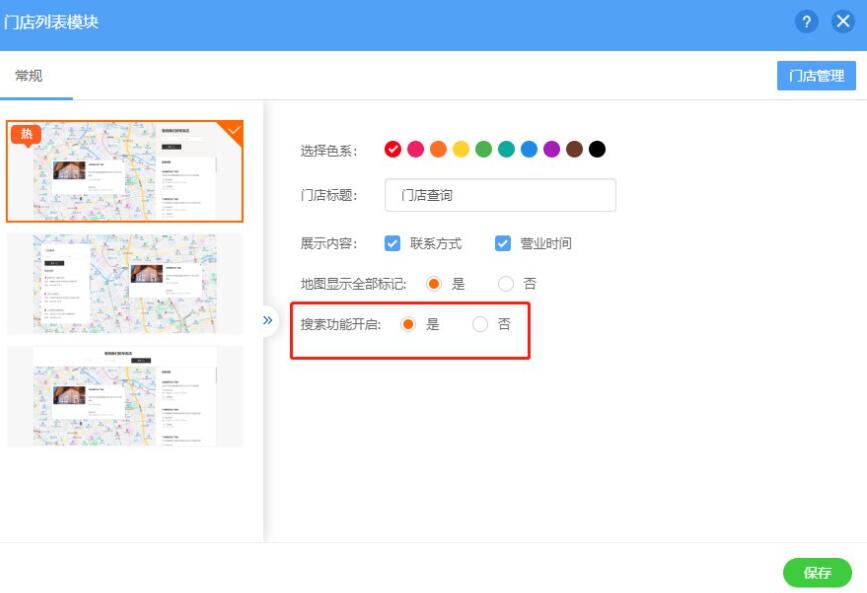Uncheck the 营业时间 checkbox
This screenshot has height=593, width=867.
point(503,243)
